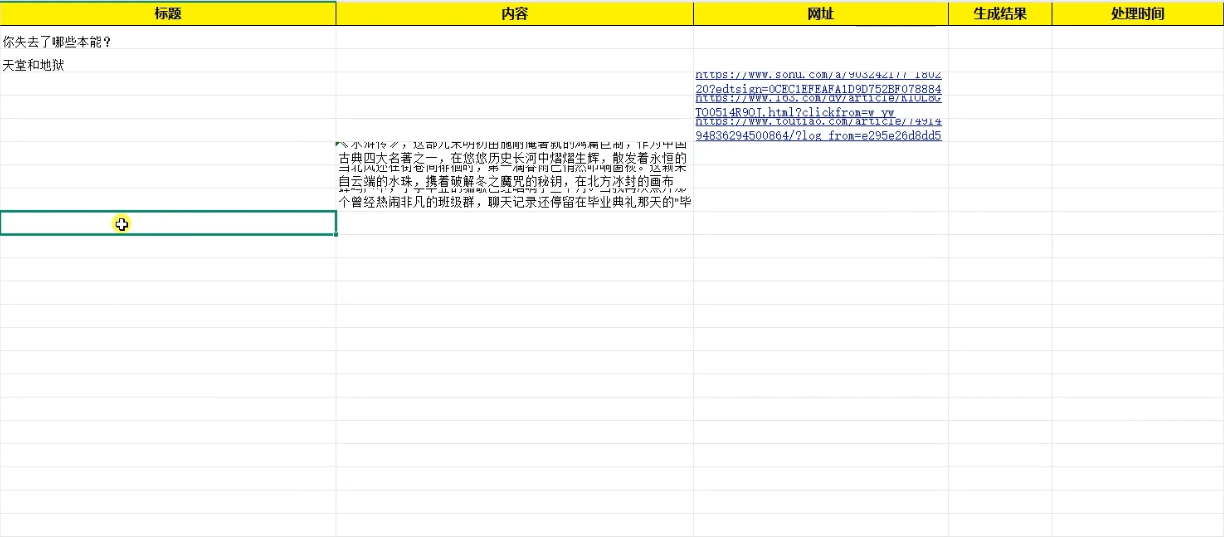Image resolution: width=1224 pixels, height=537 pixels.
Task: Select the 处理时间 header cell
Action: click(1137, 14)
